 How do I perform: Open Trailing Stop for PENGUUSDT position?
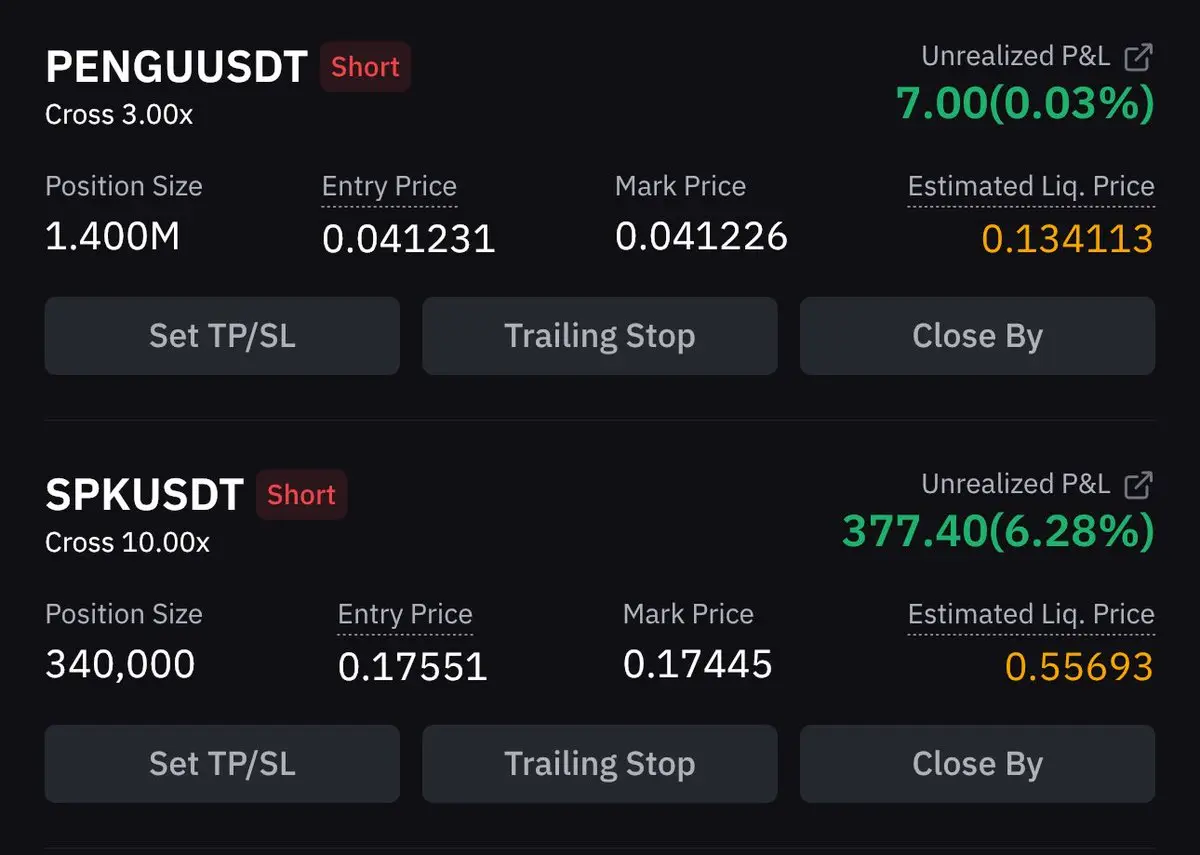point(600,336)
